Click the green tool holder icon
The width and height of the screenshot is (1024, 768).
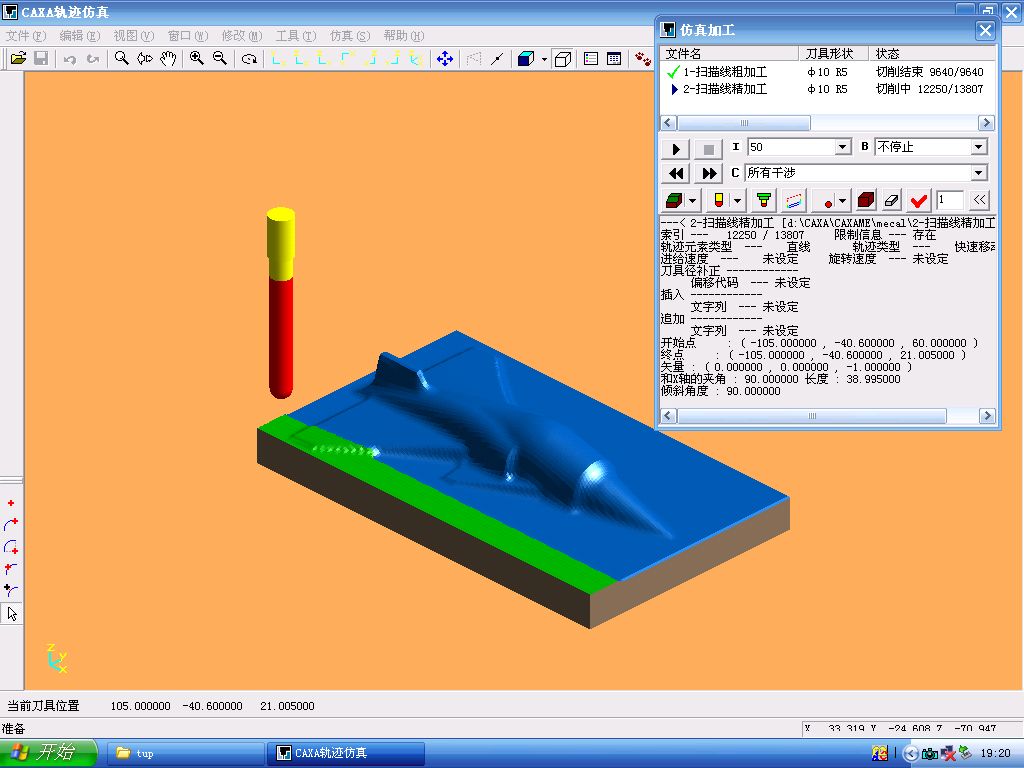pos(763,200)
